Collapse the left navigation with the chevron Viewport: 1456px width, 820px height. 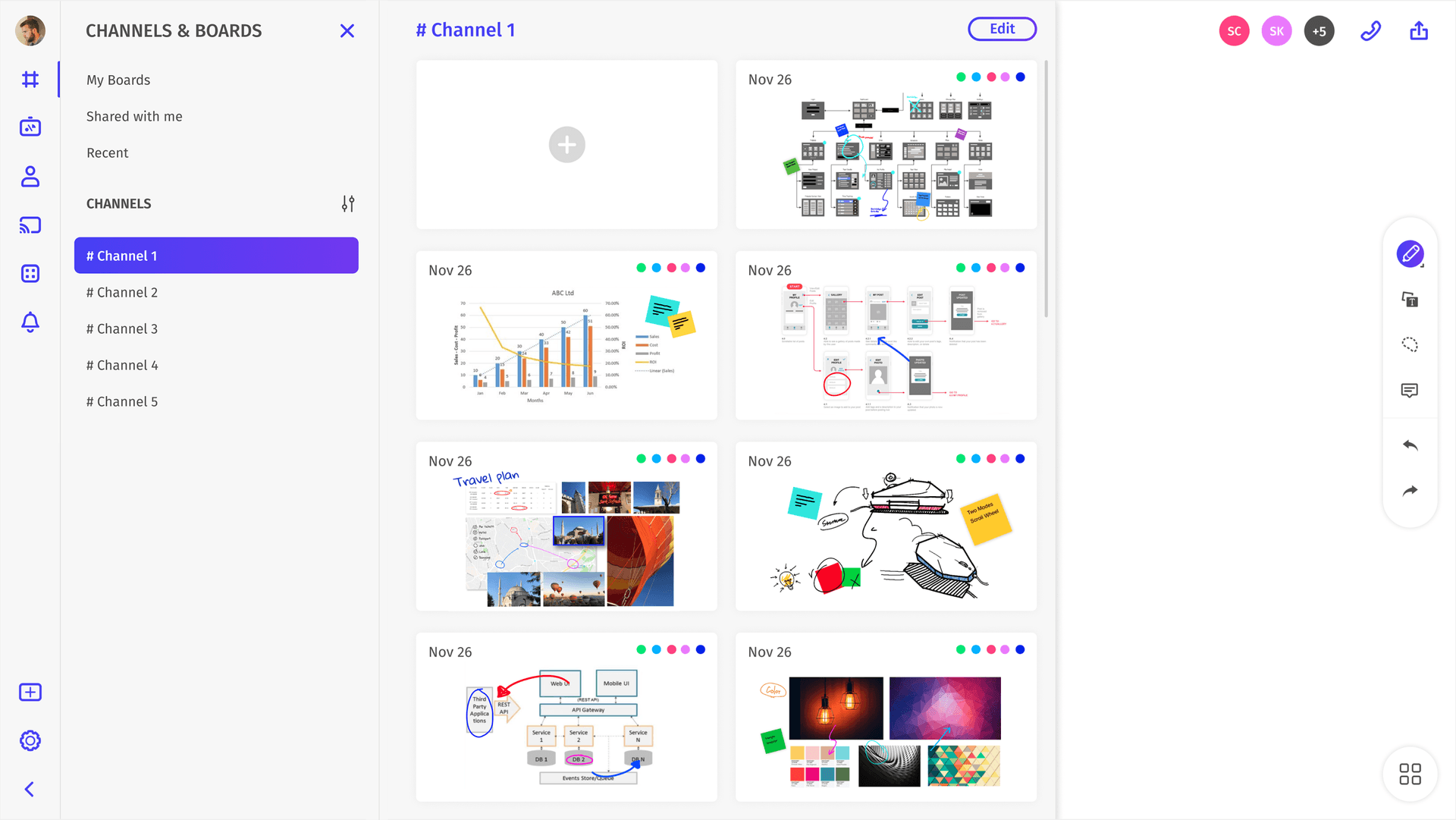[30, 790]
